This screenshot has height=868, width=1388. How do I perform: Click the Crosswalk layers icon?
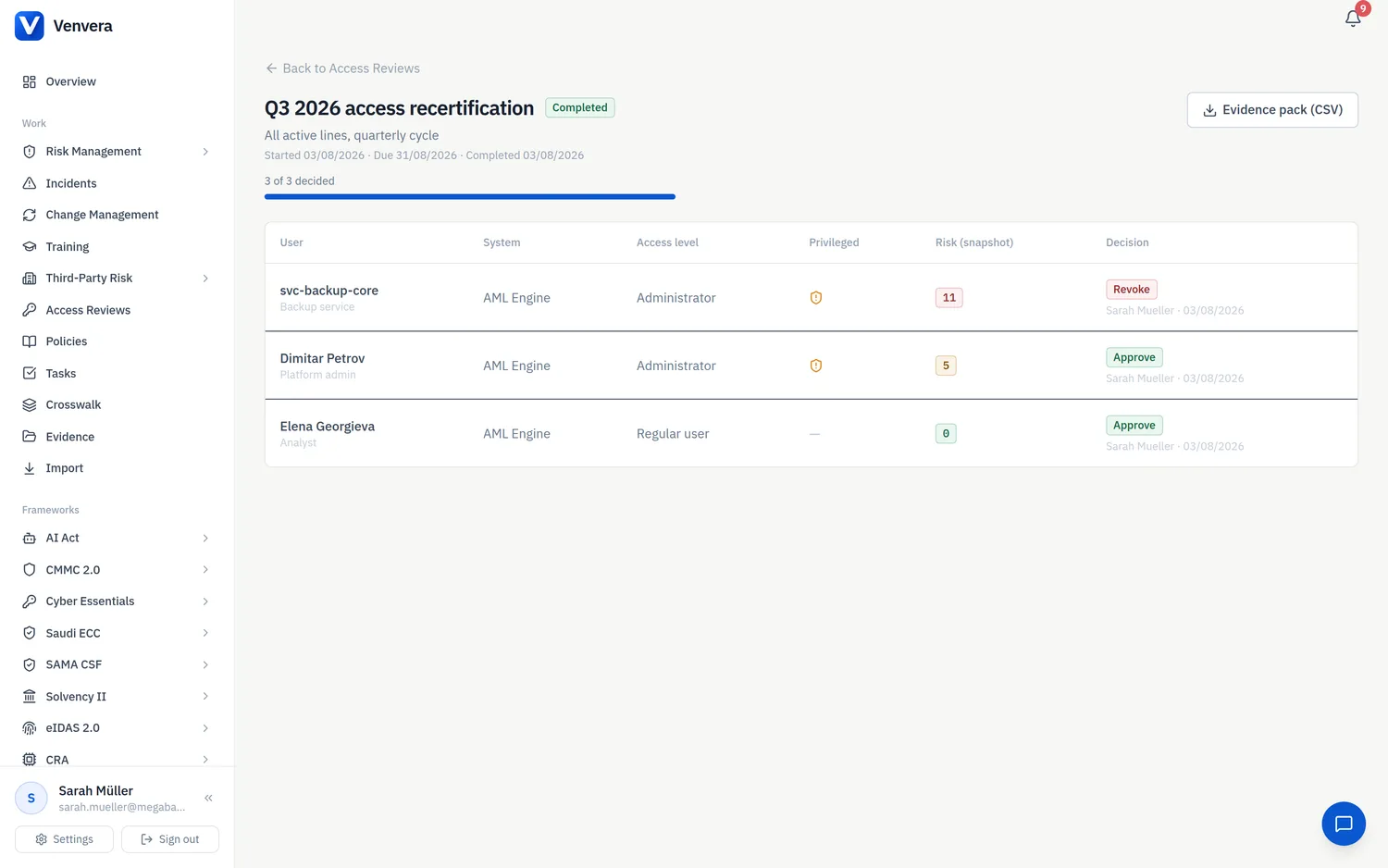(30, 405)
